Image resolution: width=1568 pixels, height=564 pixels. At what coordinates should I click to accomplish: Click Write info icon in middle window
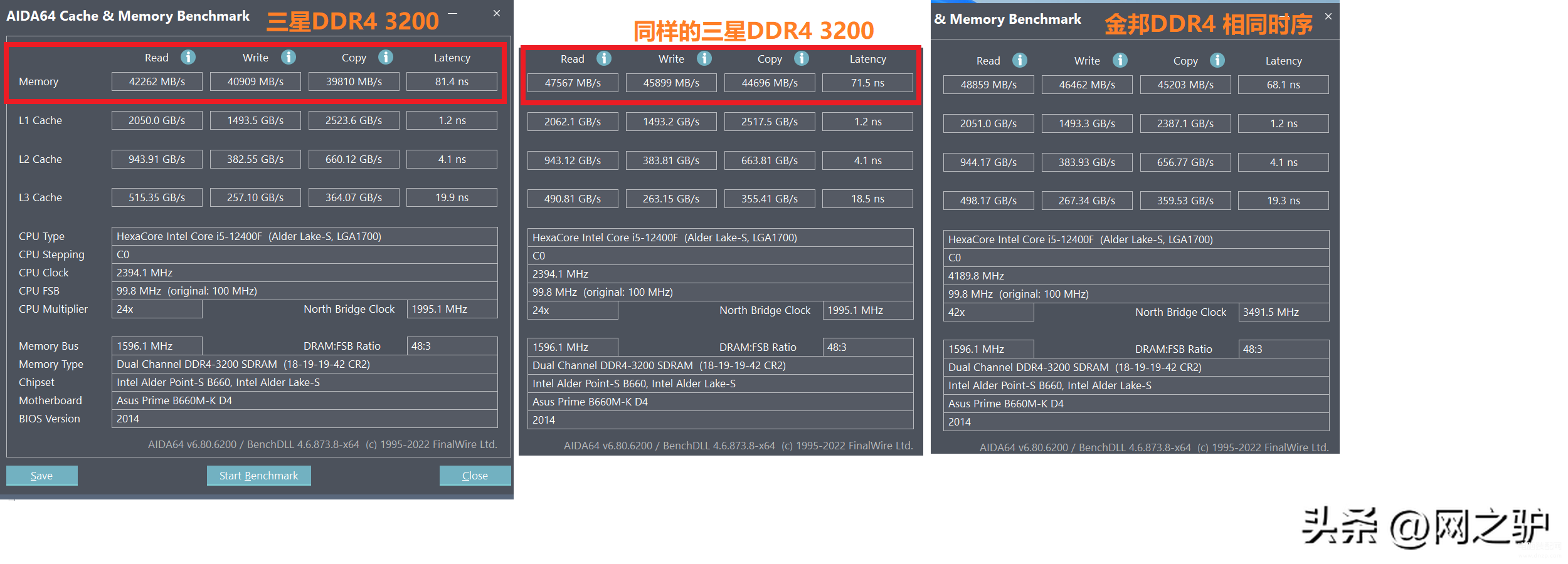[704, 58]
